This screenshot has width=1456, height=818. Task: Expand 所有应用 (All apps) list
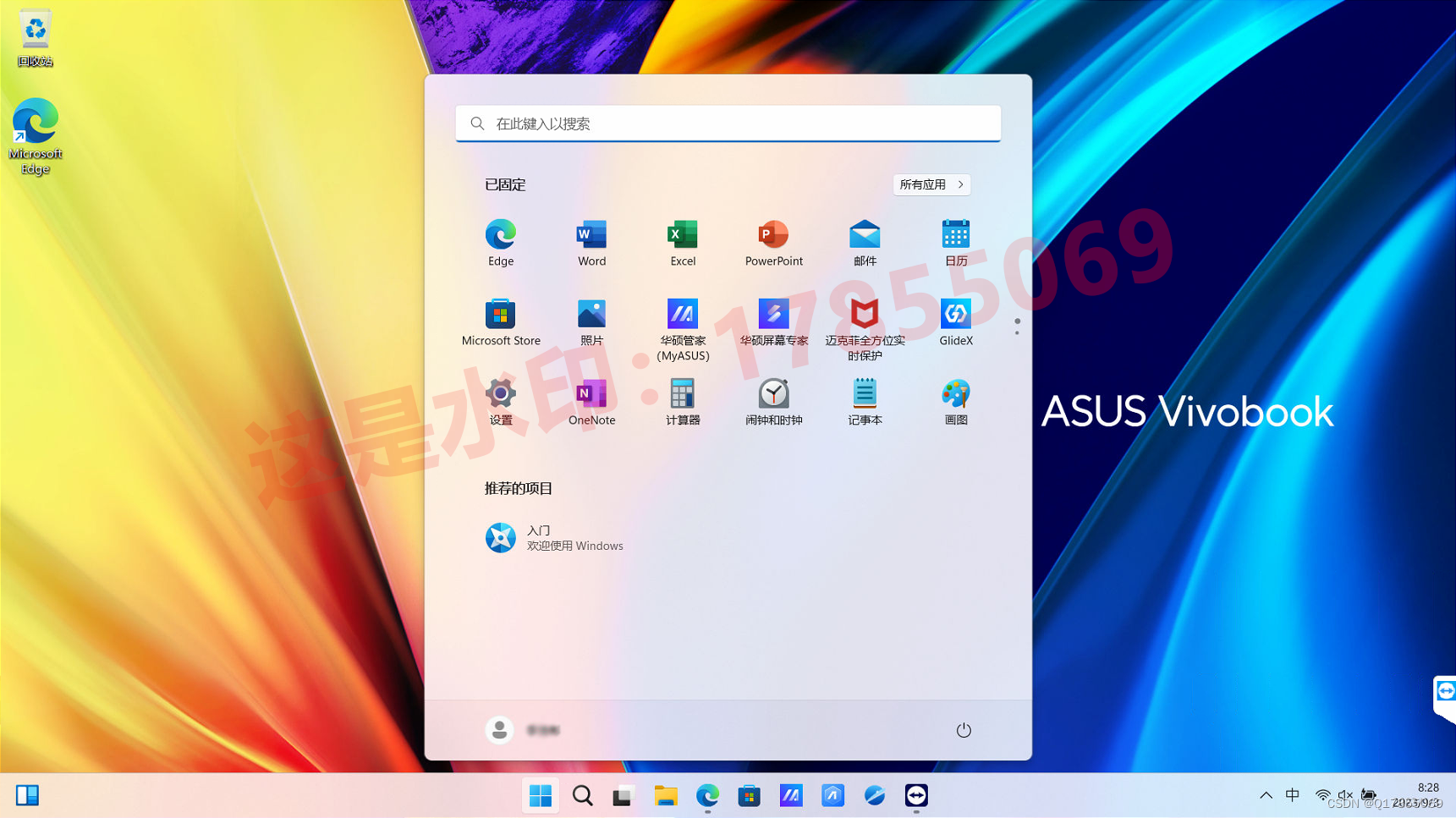pos(931,184)
